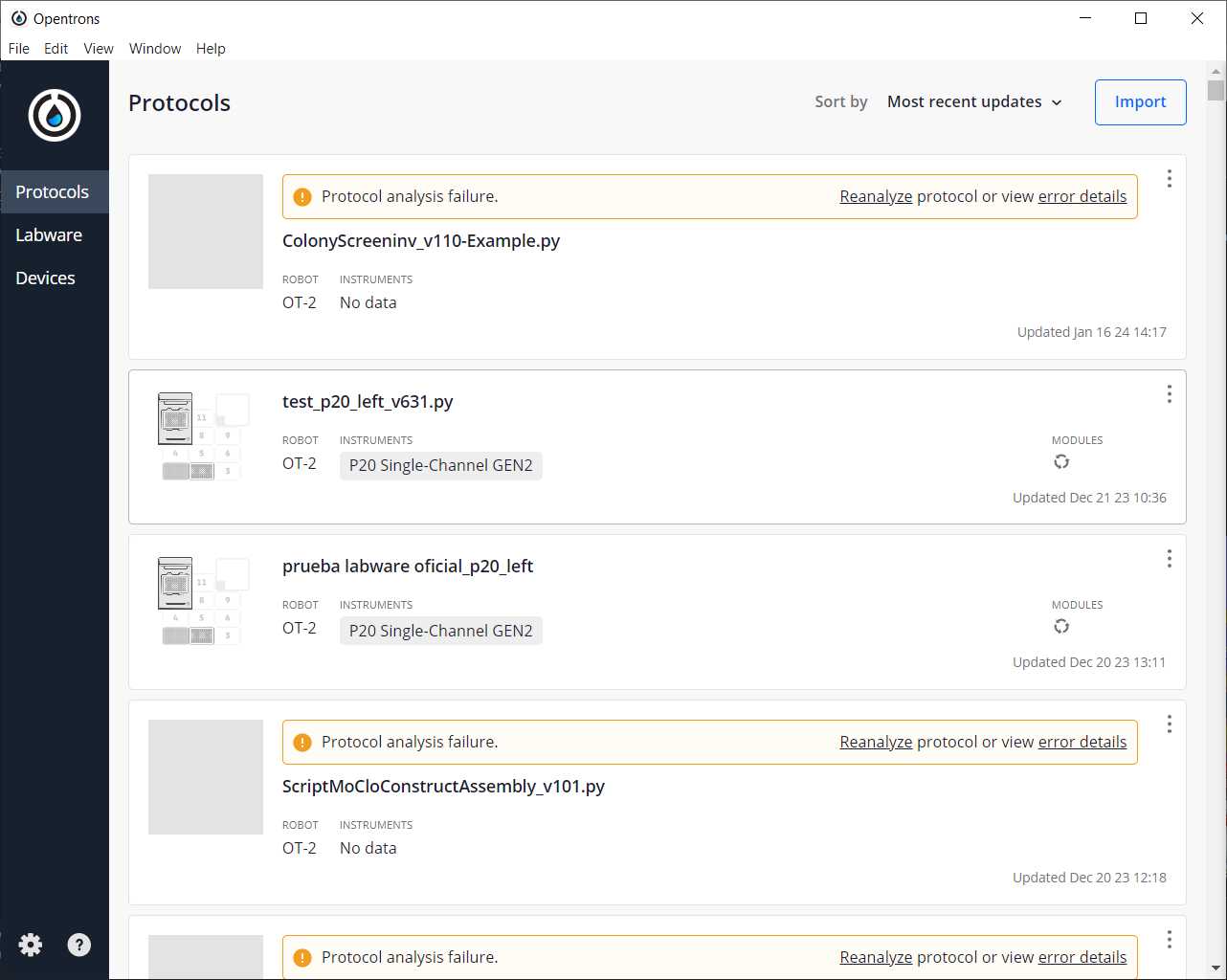Click the Opentrons title bar app icon
Viewport: 1227px width, 980px height.
19,18
